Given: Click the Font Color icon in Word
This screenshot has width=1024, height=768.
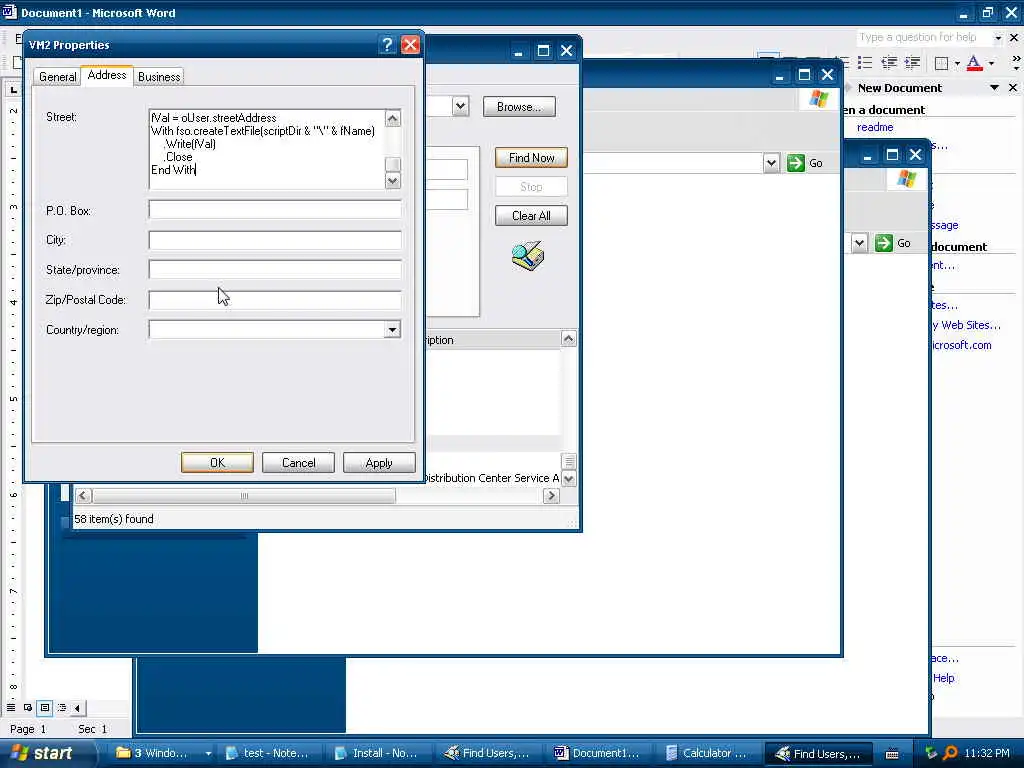Looking at the screenshot, I should point(974,63).
